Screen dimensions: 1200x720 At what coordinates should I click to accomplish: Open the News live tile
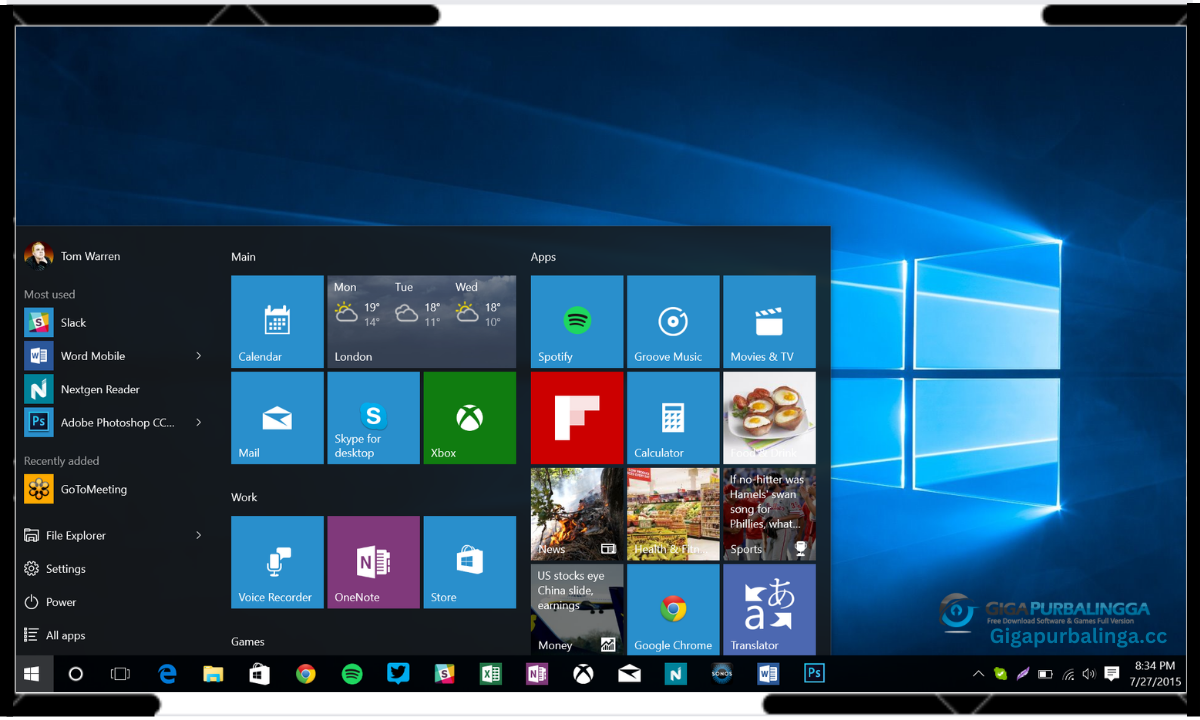pyautogui.click(x=577, y=514)
